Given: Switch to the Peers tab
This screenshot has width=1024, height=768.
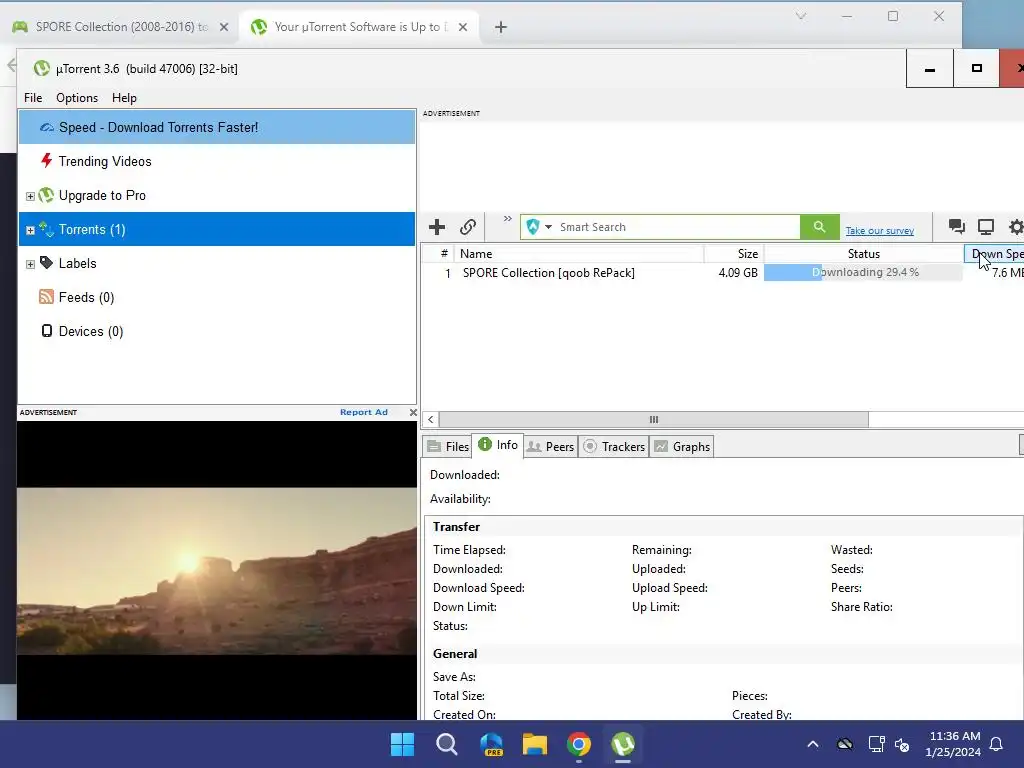Looking at the screenshot, I should (551, 447).
